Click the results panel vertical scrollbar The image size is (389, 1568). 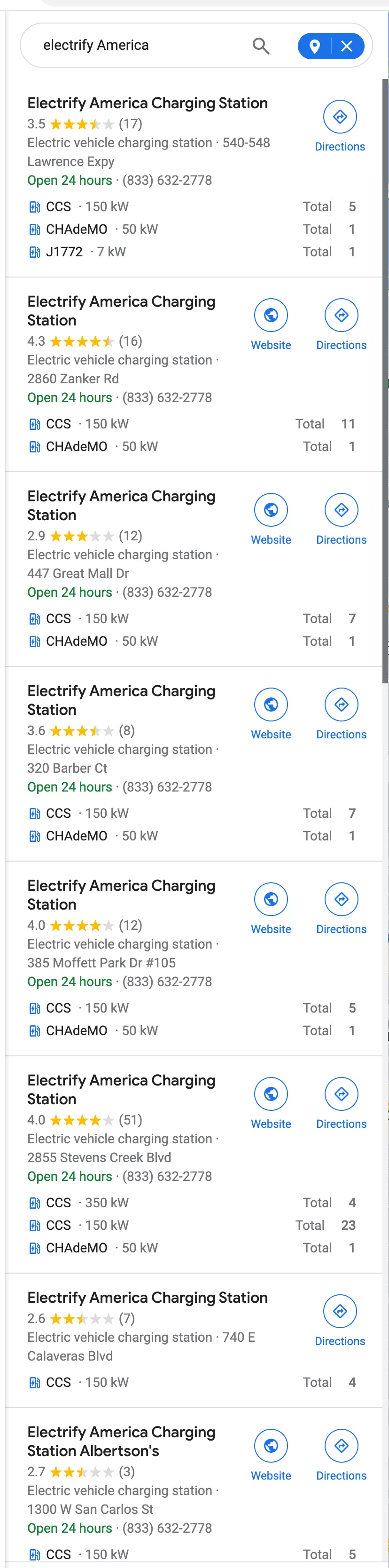[385, 381]
